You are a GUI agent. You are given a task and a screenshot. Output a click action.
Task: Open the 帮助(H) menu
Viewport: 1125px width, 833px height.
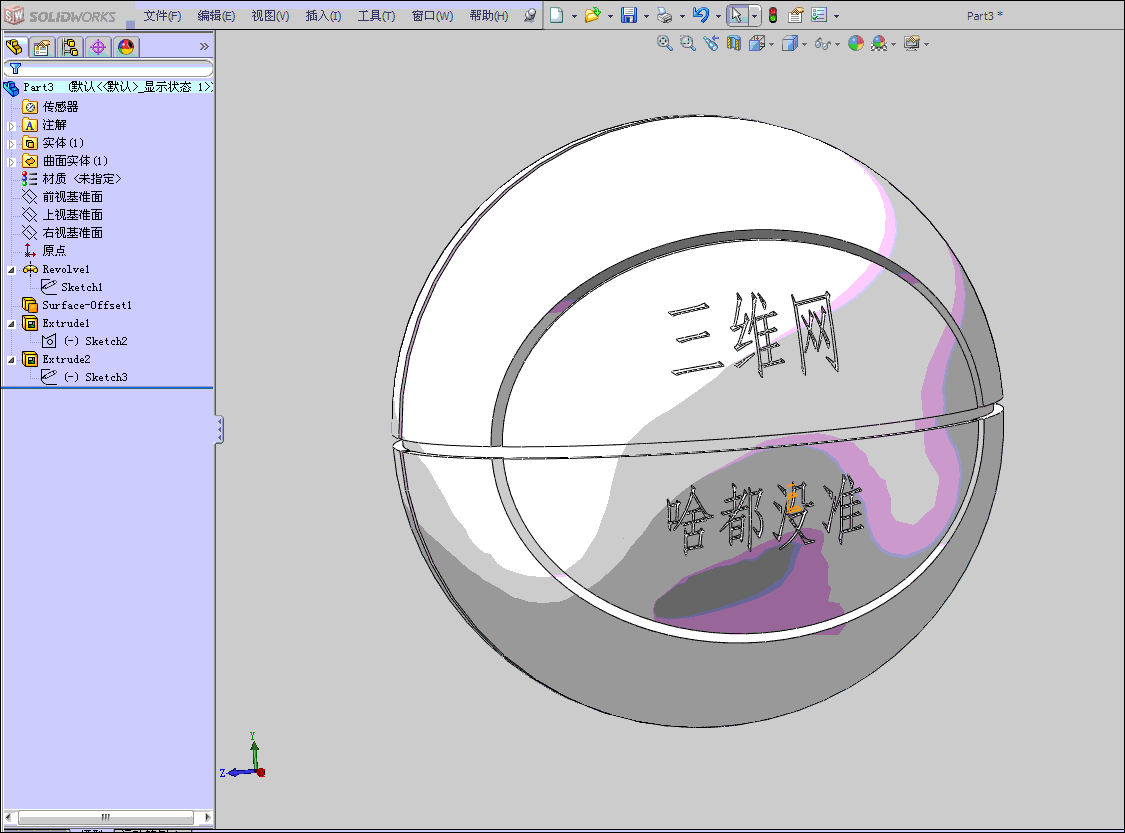[x=489, y=16]
